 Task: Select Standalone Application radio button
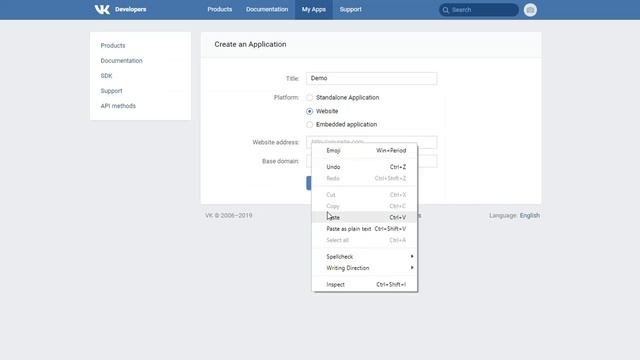click(309, 98)
